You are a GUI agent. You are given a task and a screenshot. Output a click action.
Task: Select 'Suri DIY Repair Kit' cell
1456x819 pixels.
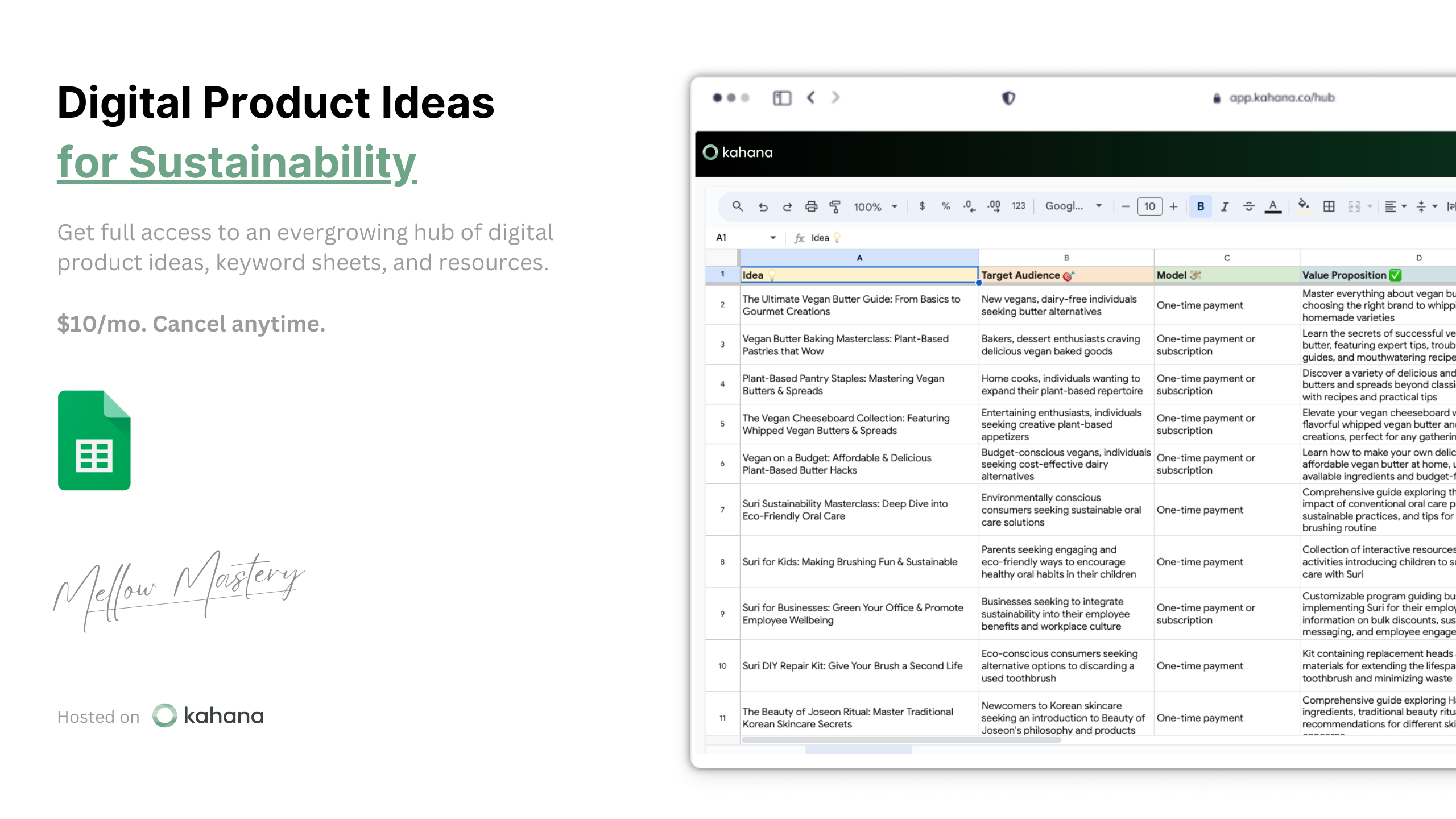coord(859,665)
